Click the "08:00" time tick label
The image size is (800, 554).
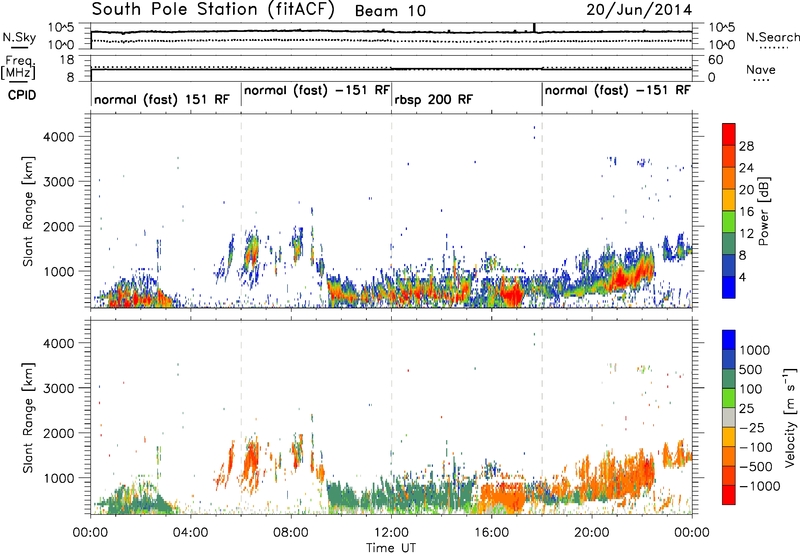(291, 533)
